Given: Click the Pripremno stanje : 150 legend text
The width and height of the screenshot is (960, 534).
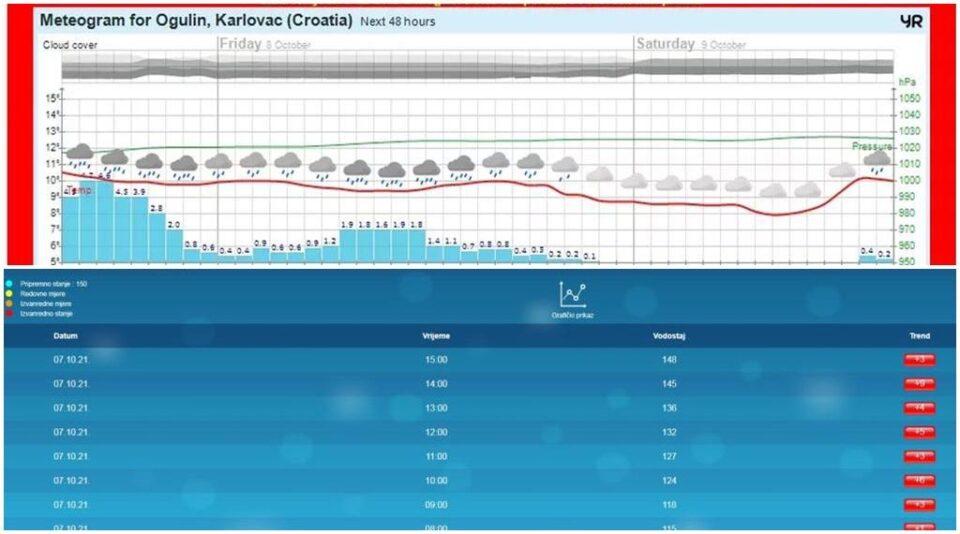Looking at the screenshot, I should pyautogui.click(x=54, y=284).
